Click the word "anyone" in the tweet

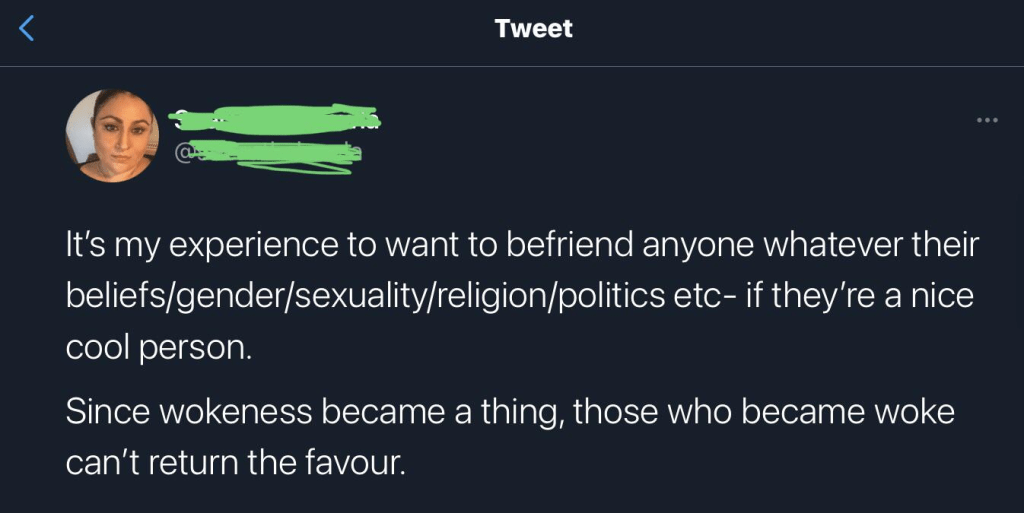(x=690, y=246)
